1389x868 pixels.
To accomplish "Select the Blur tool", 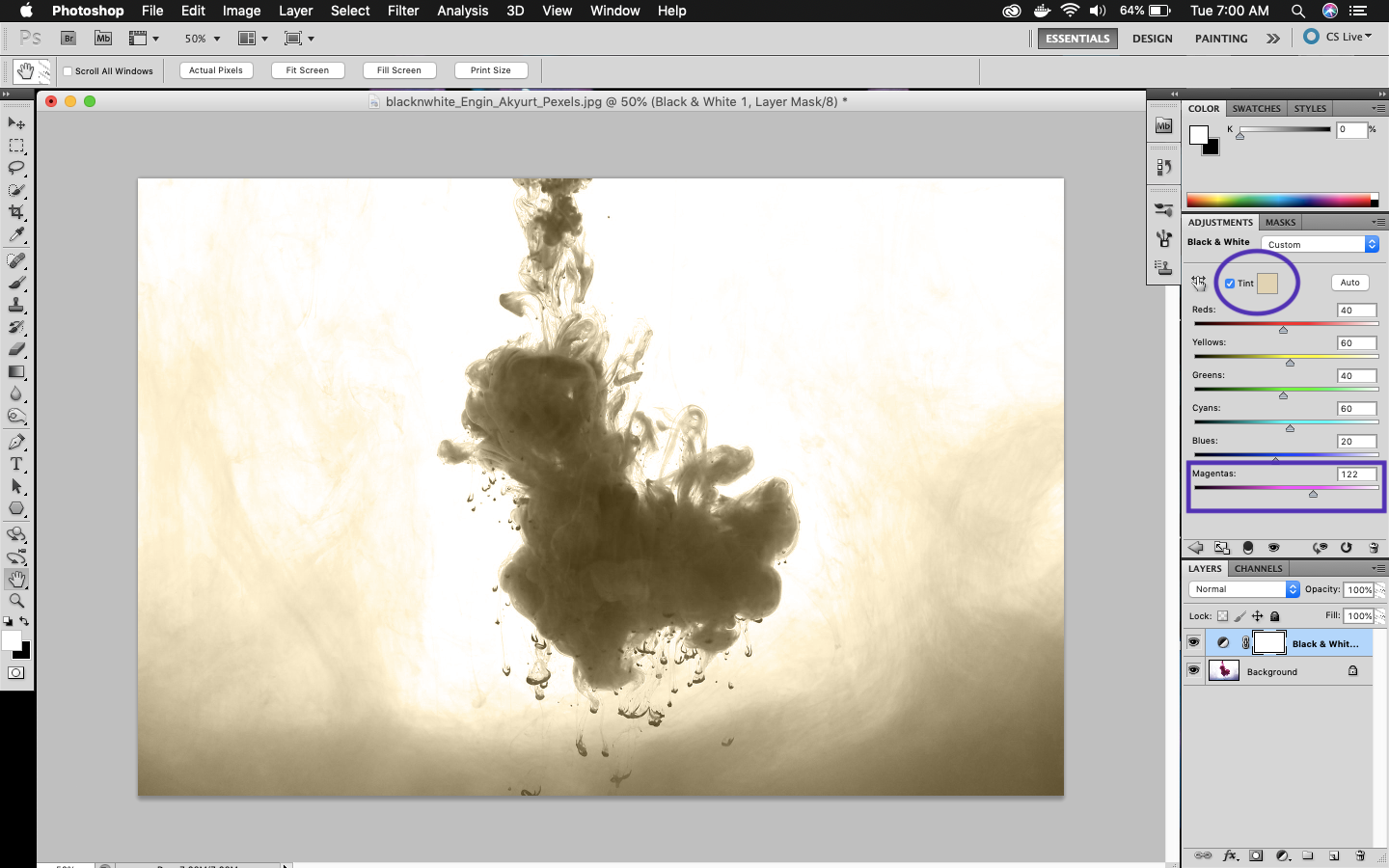I will [16, 393].
